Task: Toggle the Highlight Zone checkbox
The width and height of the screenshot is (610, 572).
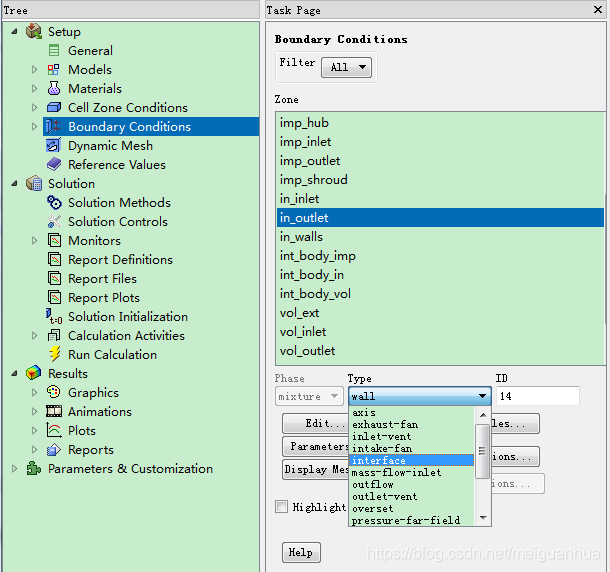Action: [x=282, y=507]
